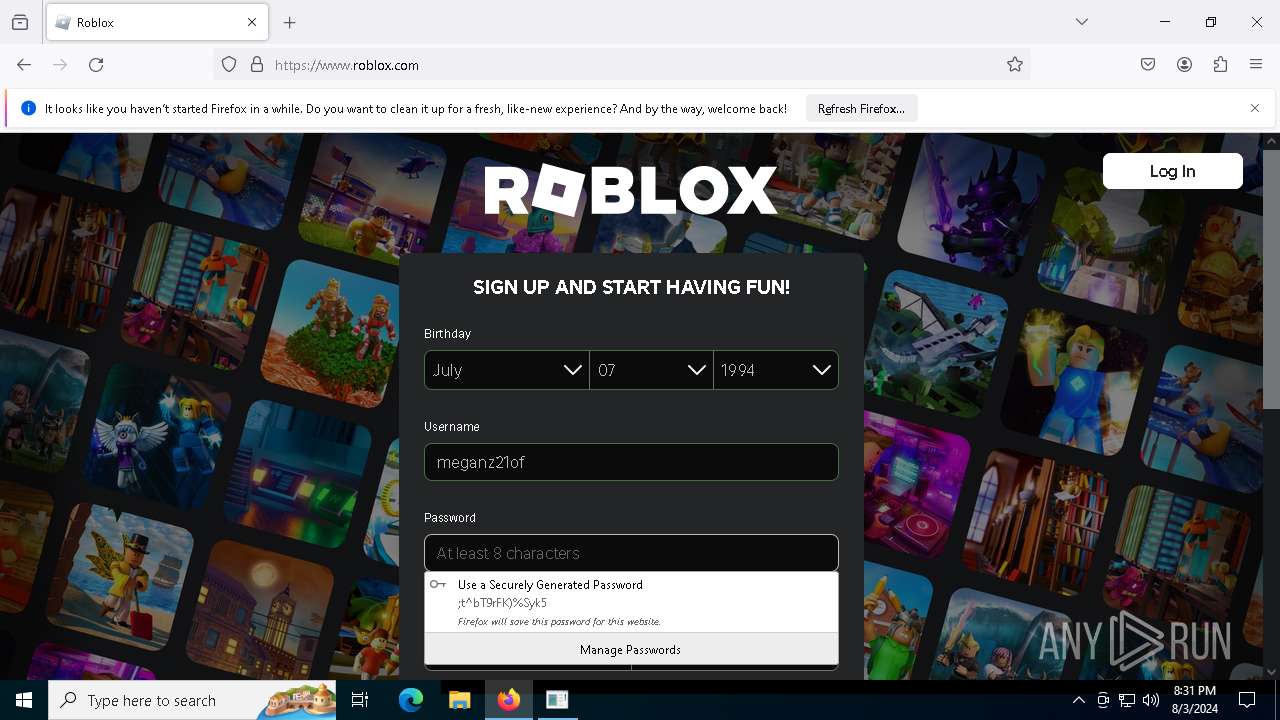This screenshot has width=1280, height=720.
Task: Dismiss the Firefox refresh notification bar
Action: [x=1255, y=108]
